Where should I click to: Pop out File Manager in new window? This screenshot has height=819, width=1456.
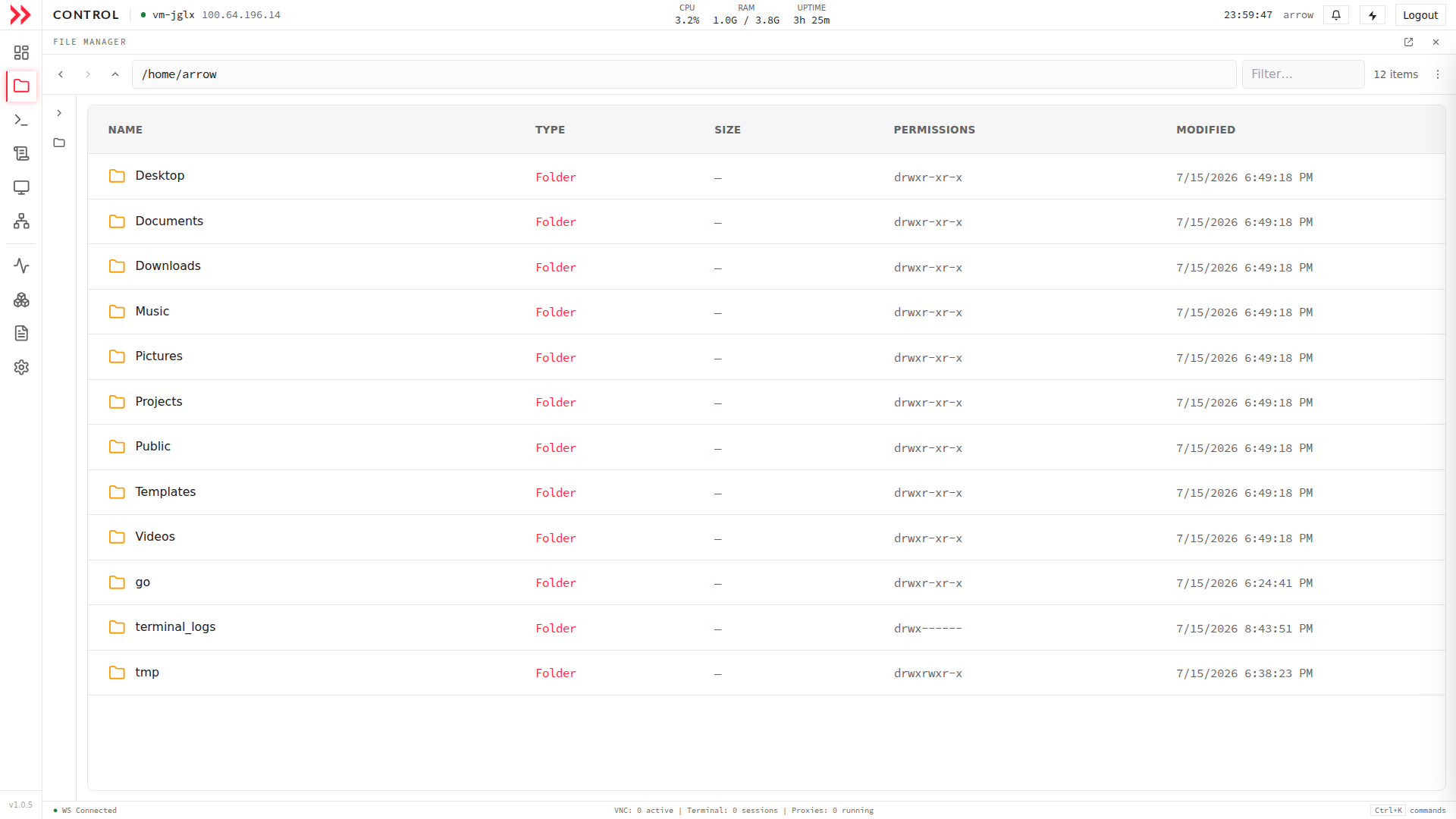tap(1408, 42)
